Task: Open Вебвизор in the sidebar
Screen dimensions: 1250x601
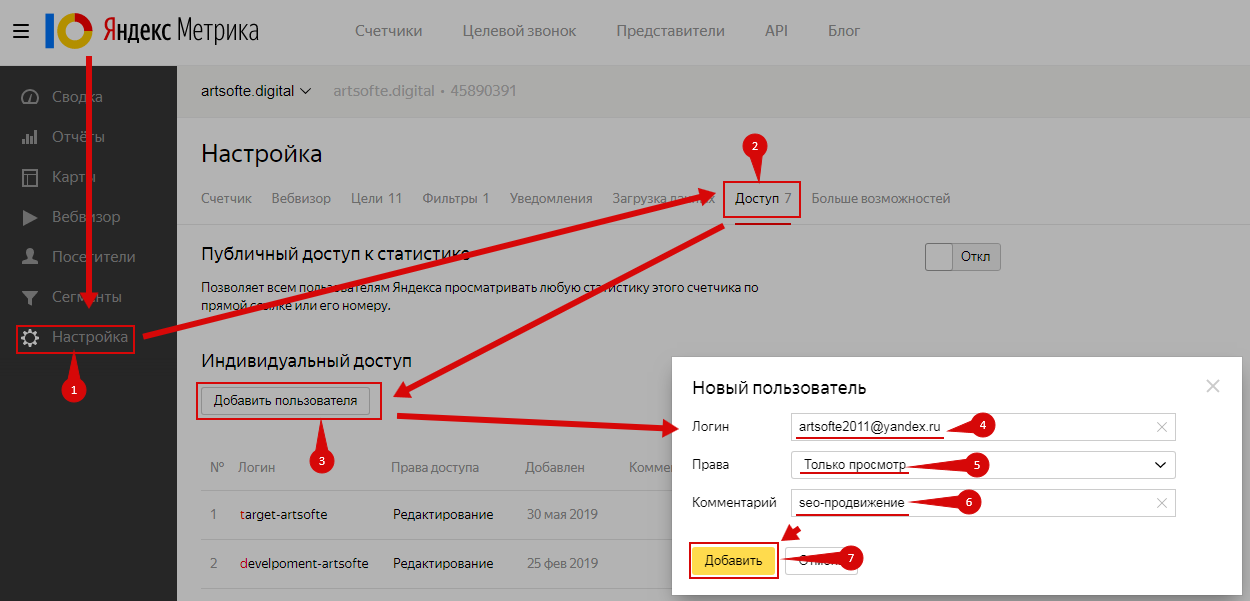Action: [71, 217]
